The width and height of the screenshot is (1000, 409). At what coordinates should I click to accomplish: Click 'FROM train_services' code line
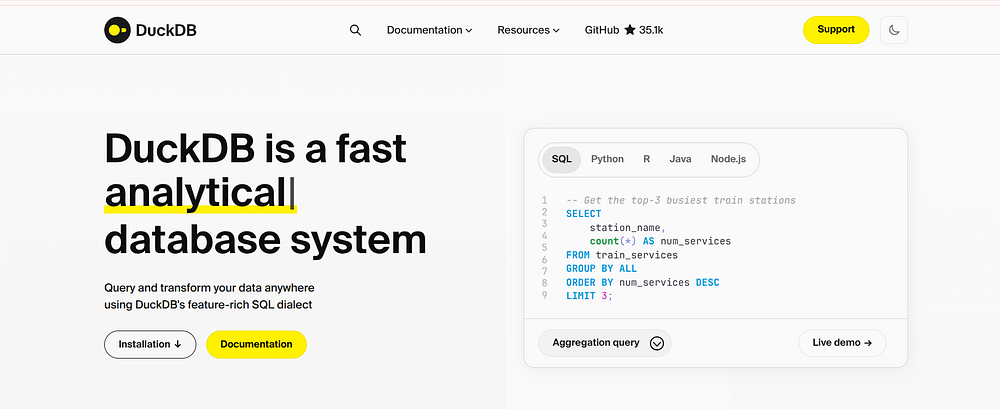[622, 255]
